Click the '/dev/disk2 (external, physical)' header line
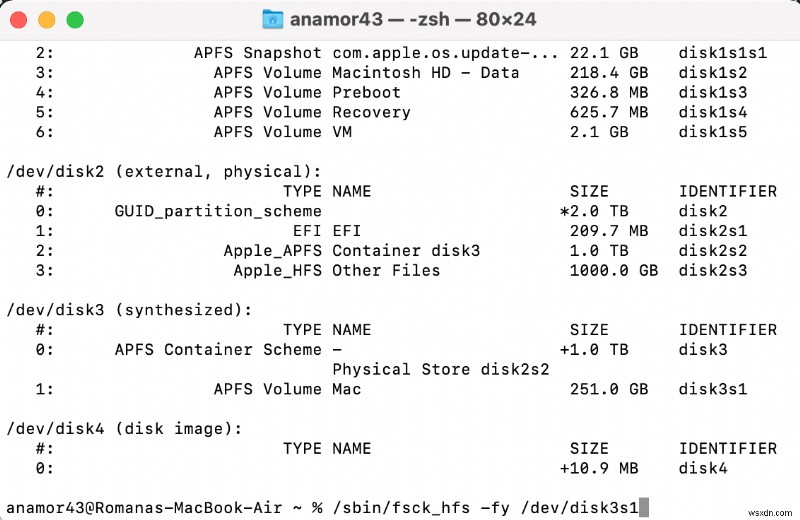The height and width of the screenshot is (520, 800). [x=164, y=171]
